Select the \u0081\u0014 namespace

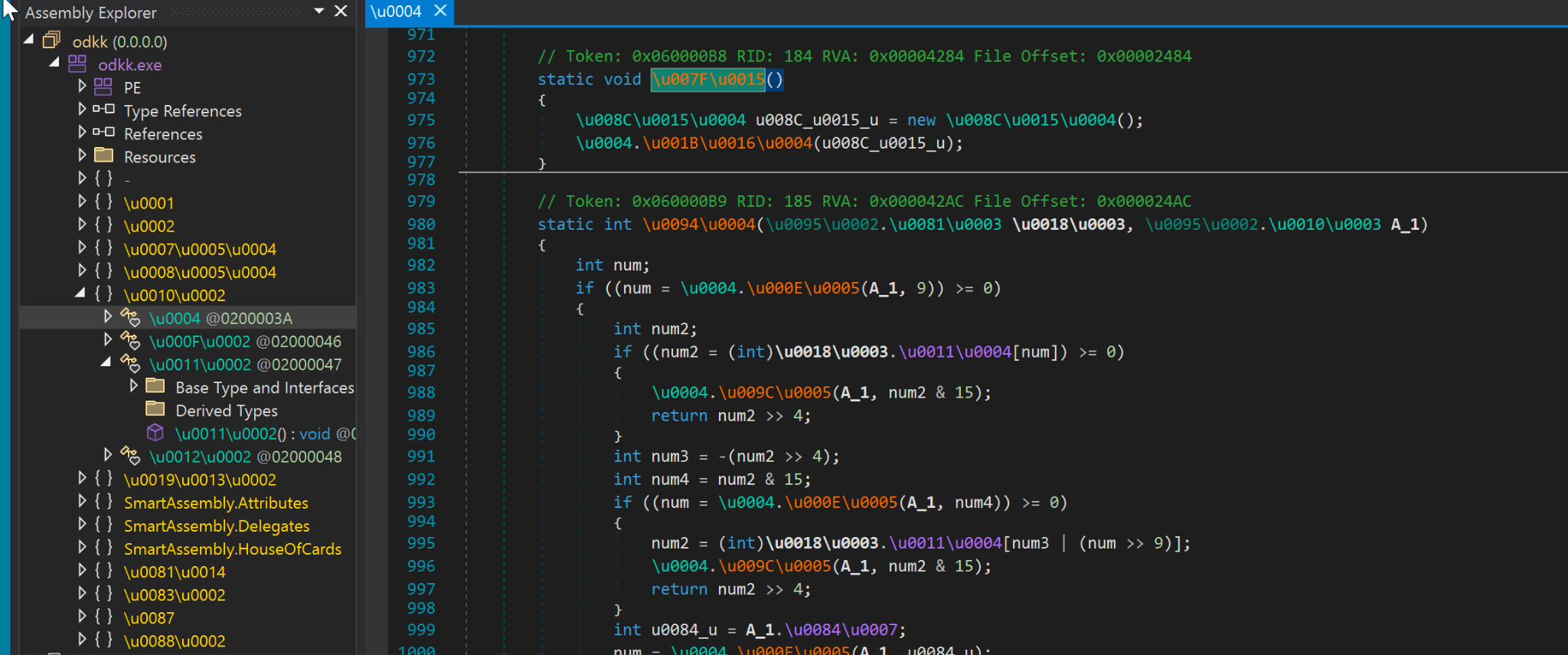(175, 571)
